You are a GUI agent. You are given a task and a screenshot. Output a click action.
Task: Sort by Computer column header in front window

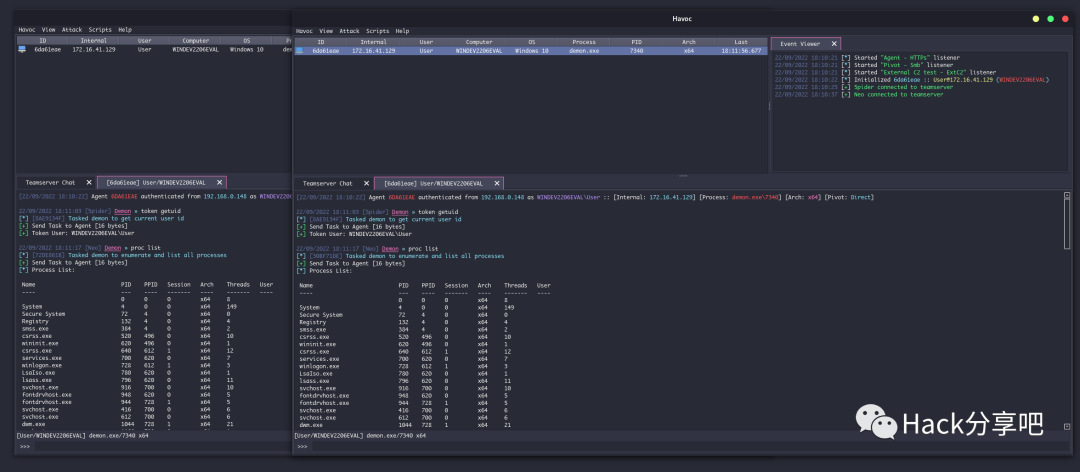pos(479,43)
